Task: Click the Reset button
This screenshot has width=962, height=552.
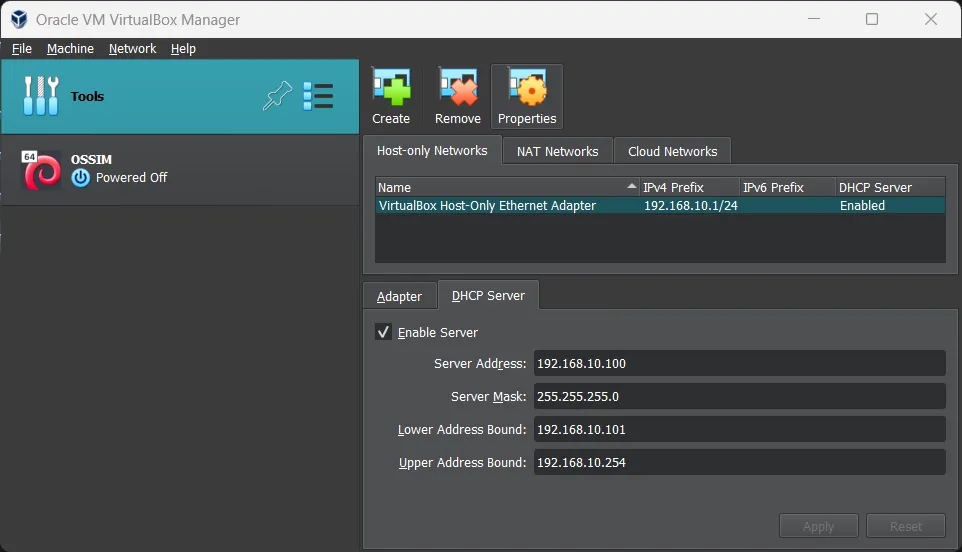Action: click(x=906, y=526)
